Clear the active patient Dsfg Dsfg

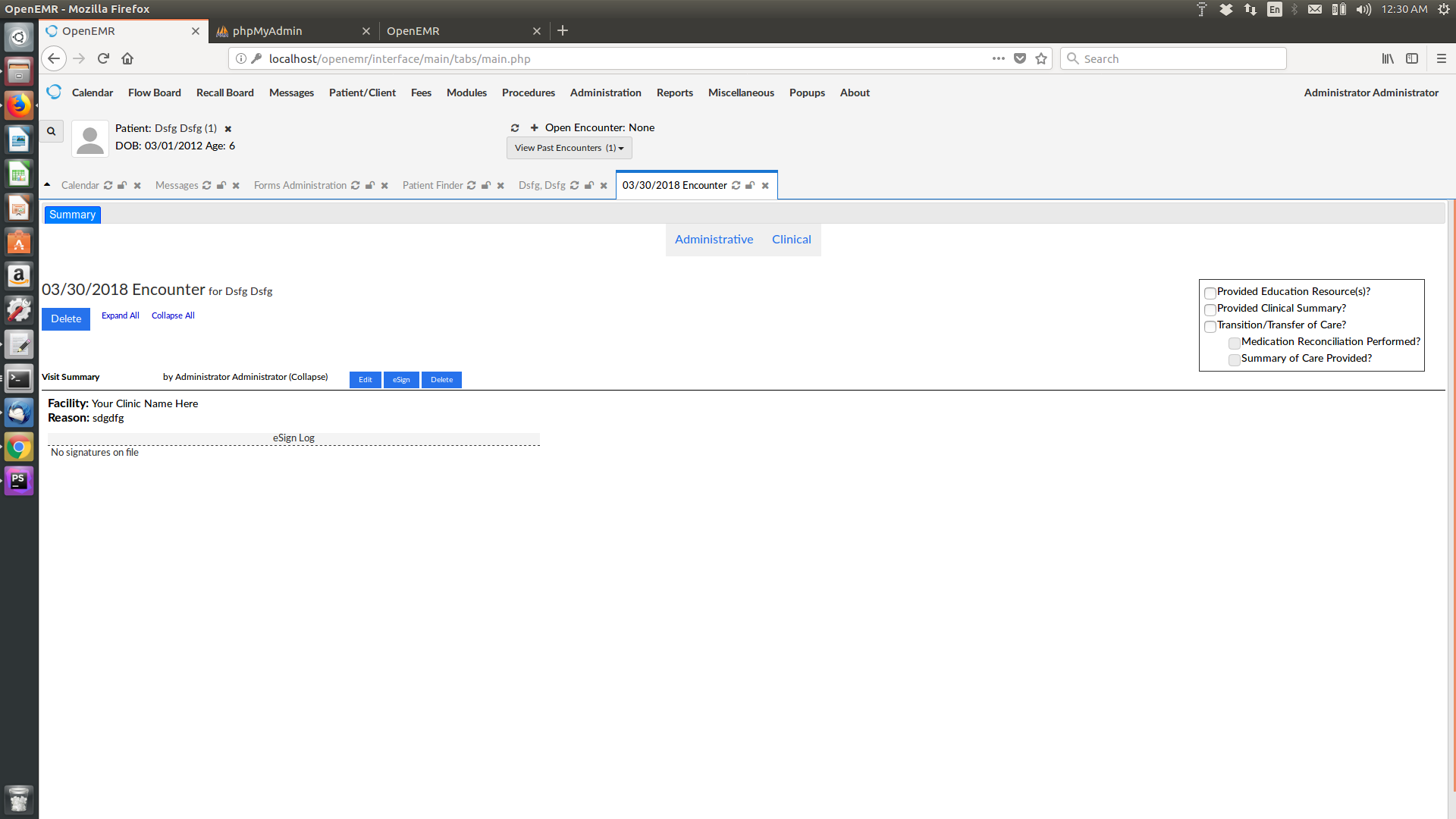click(227, 129)
